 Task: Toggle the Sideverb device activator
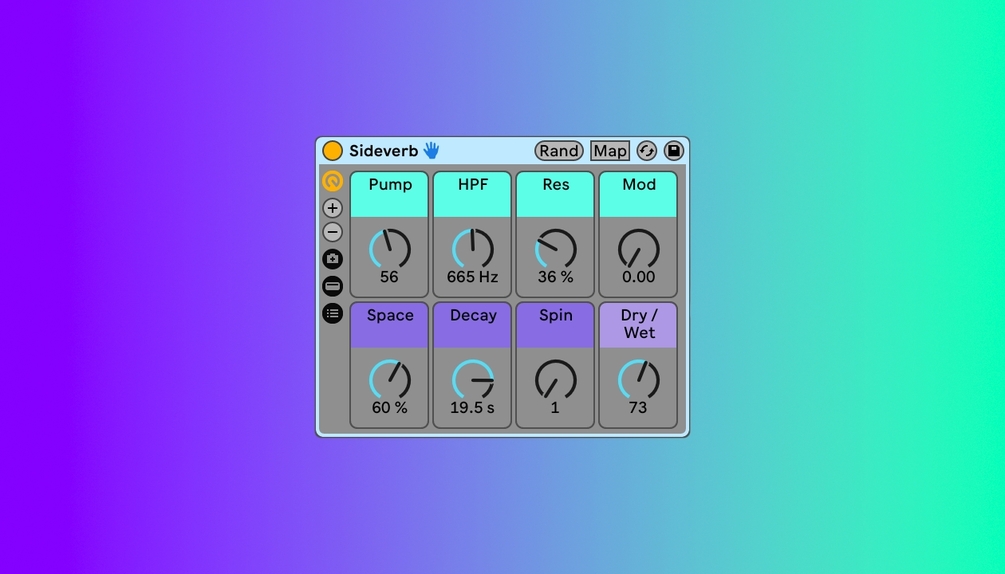[332, 151]
